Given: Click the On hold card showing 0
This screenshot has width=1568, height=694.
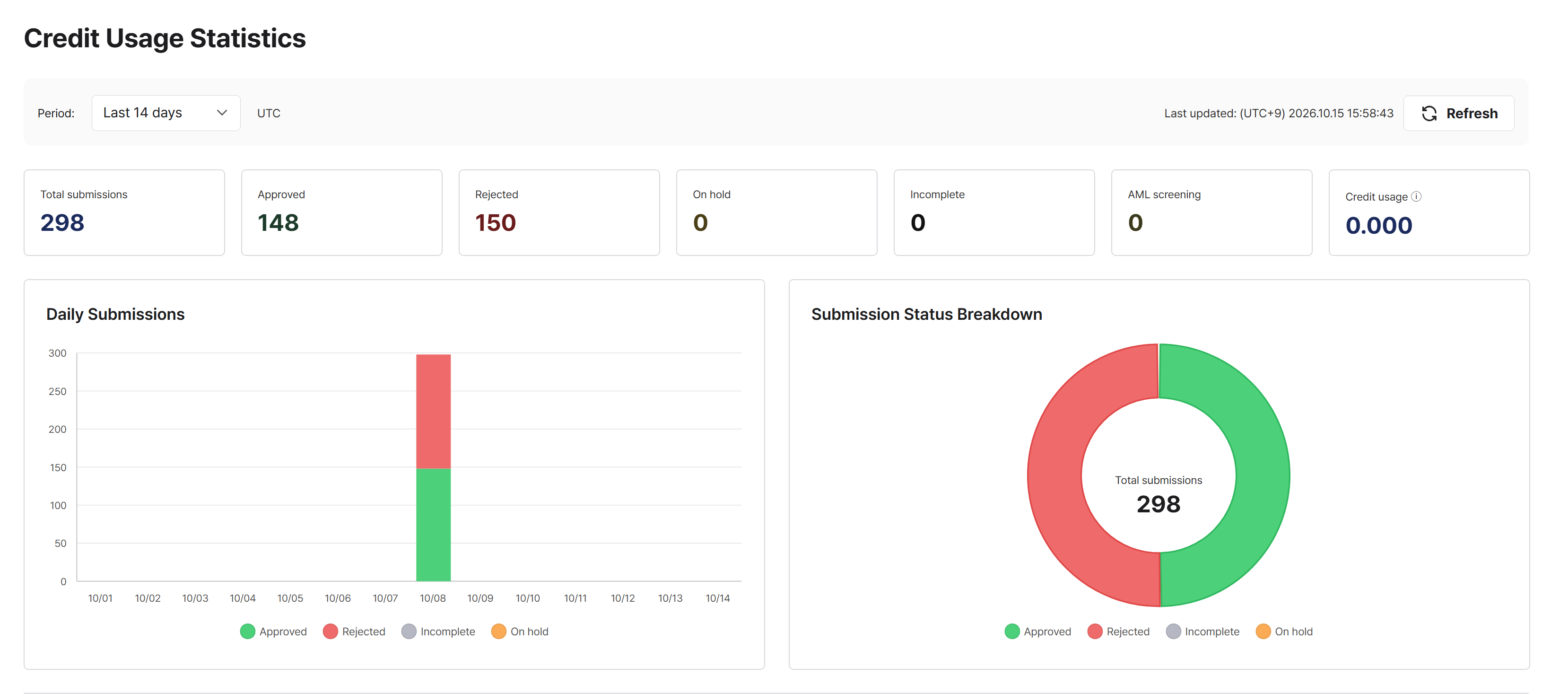Looking at the screenshot, I should (777, 212).
